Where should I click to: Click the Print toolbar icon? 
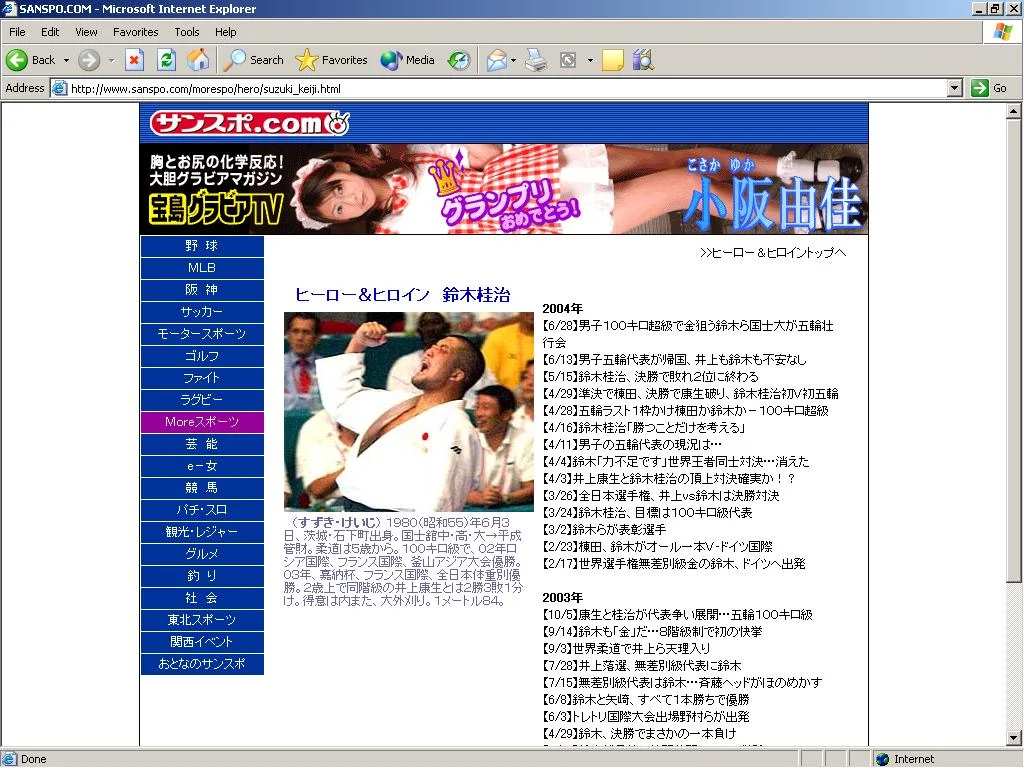click(x=537, y=60)
